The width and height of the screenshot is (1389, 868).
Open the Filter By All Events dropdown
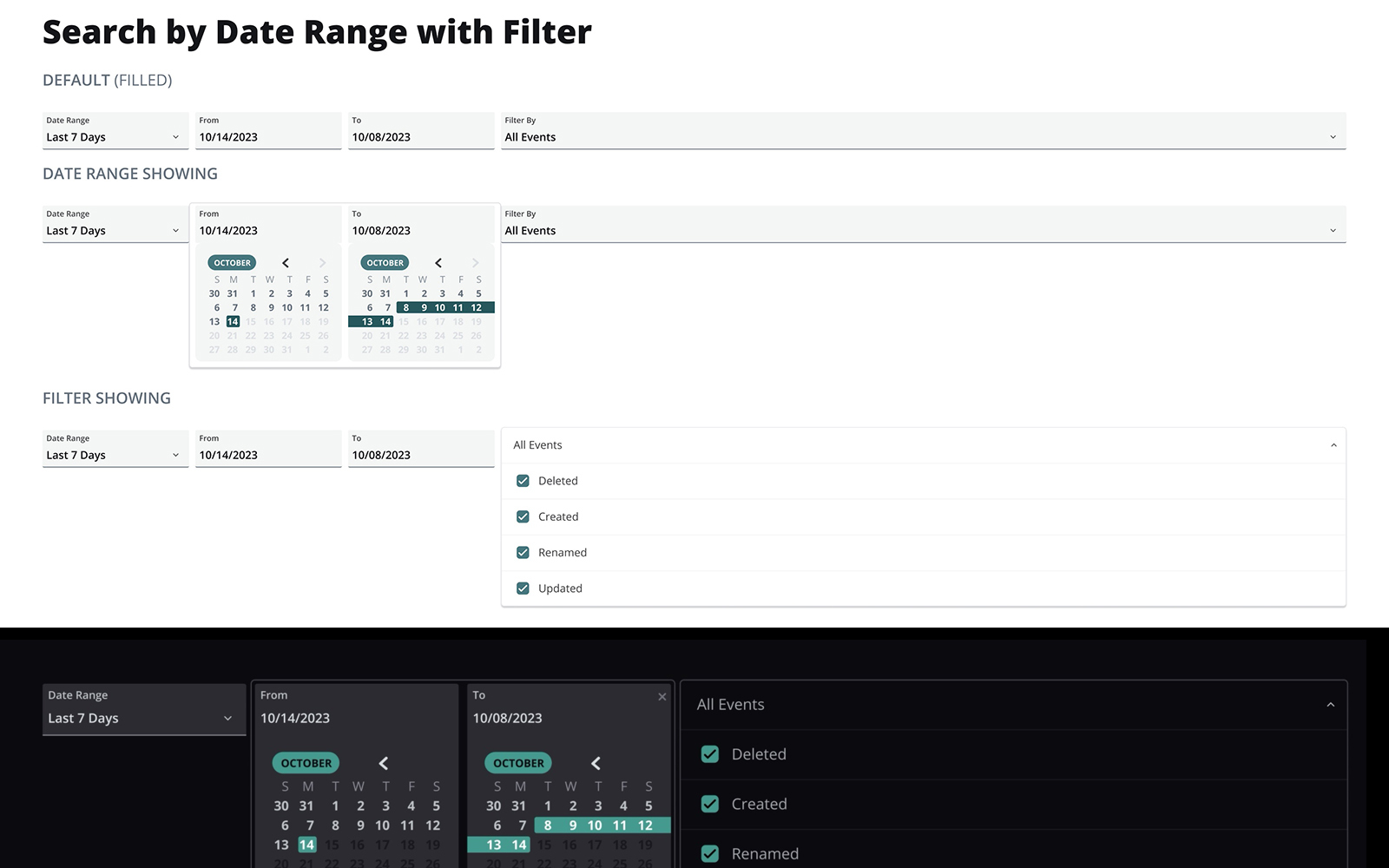(x=923, y=136)
